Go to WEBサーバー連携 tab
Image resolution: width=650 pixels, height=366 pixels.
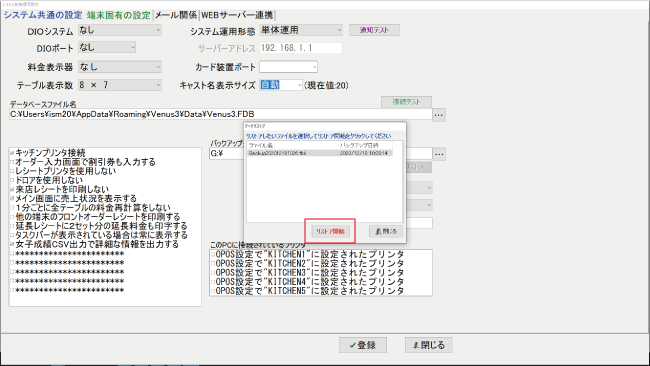coord(237,15)
